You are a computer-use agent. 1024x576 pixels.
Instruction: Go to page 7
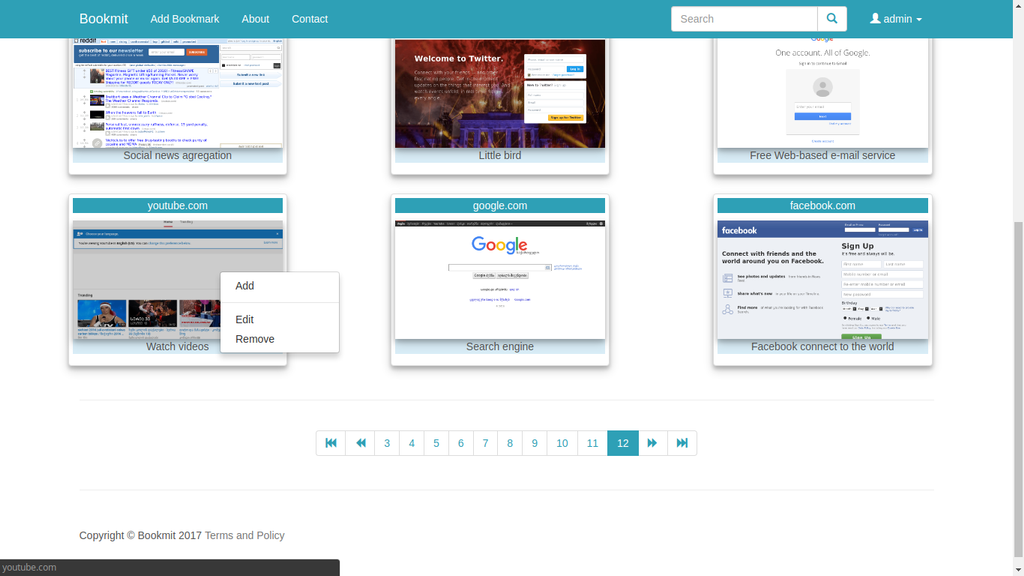[x=485, y=443]
